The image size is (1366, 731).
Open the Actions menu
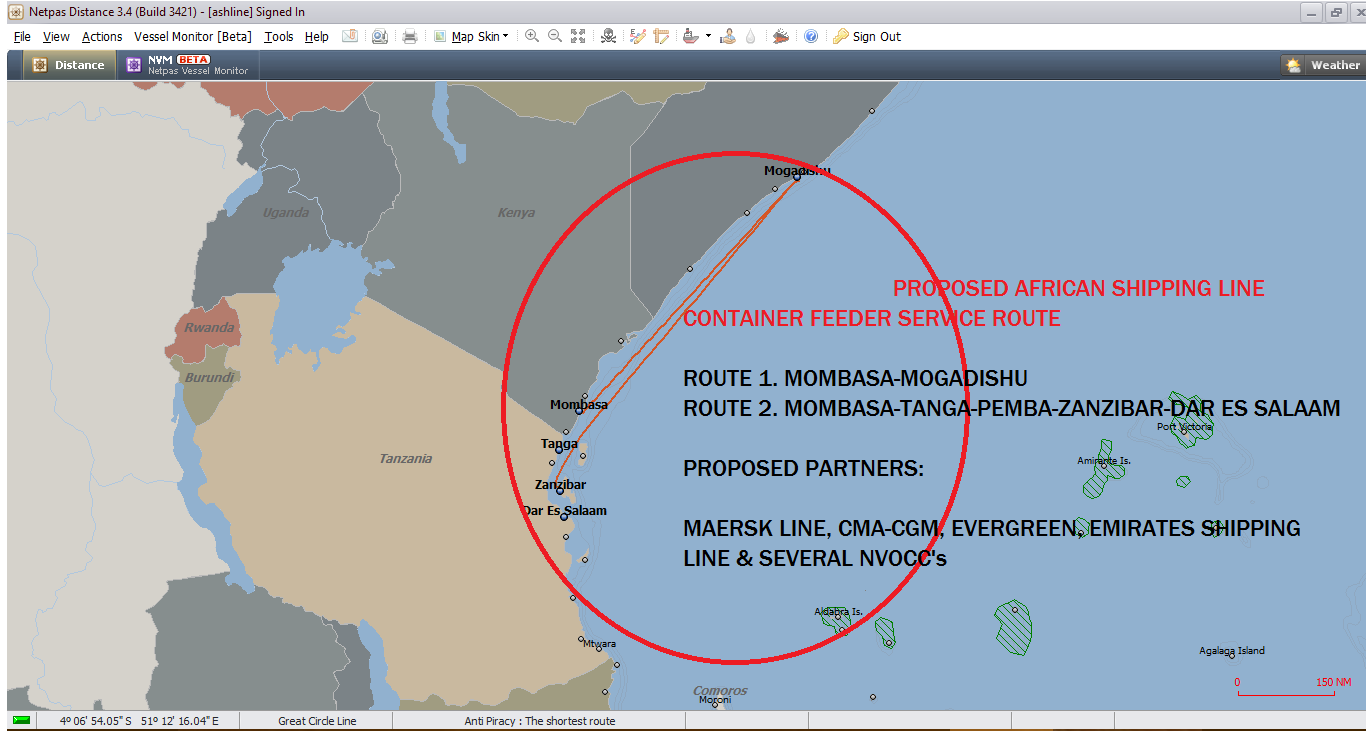[101, 35]
